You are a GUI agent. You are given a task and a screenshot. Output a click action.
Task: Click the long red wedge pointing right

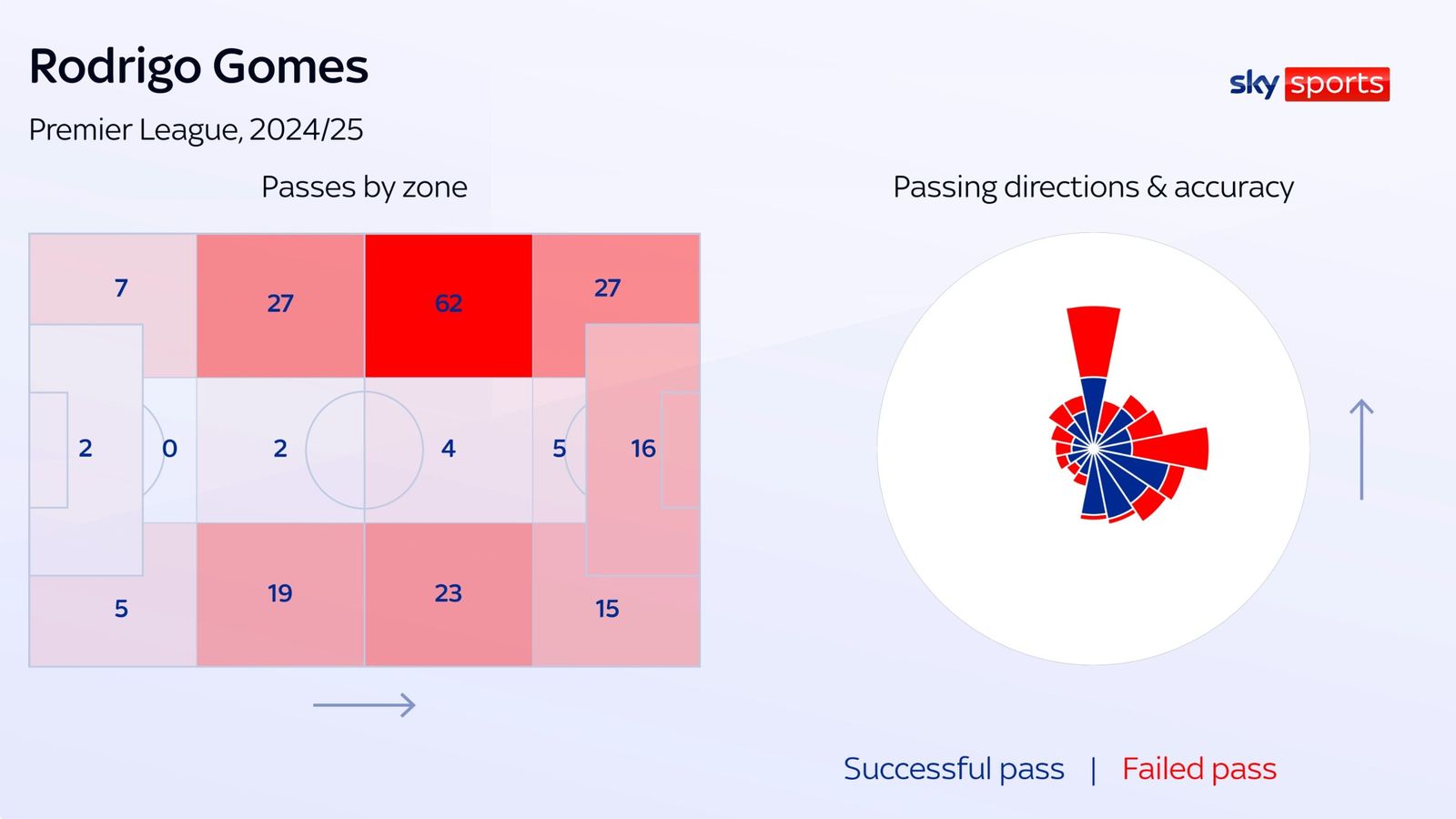click(1174, 448)
